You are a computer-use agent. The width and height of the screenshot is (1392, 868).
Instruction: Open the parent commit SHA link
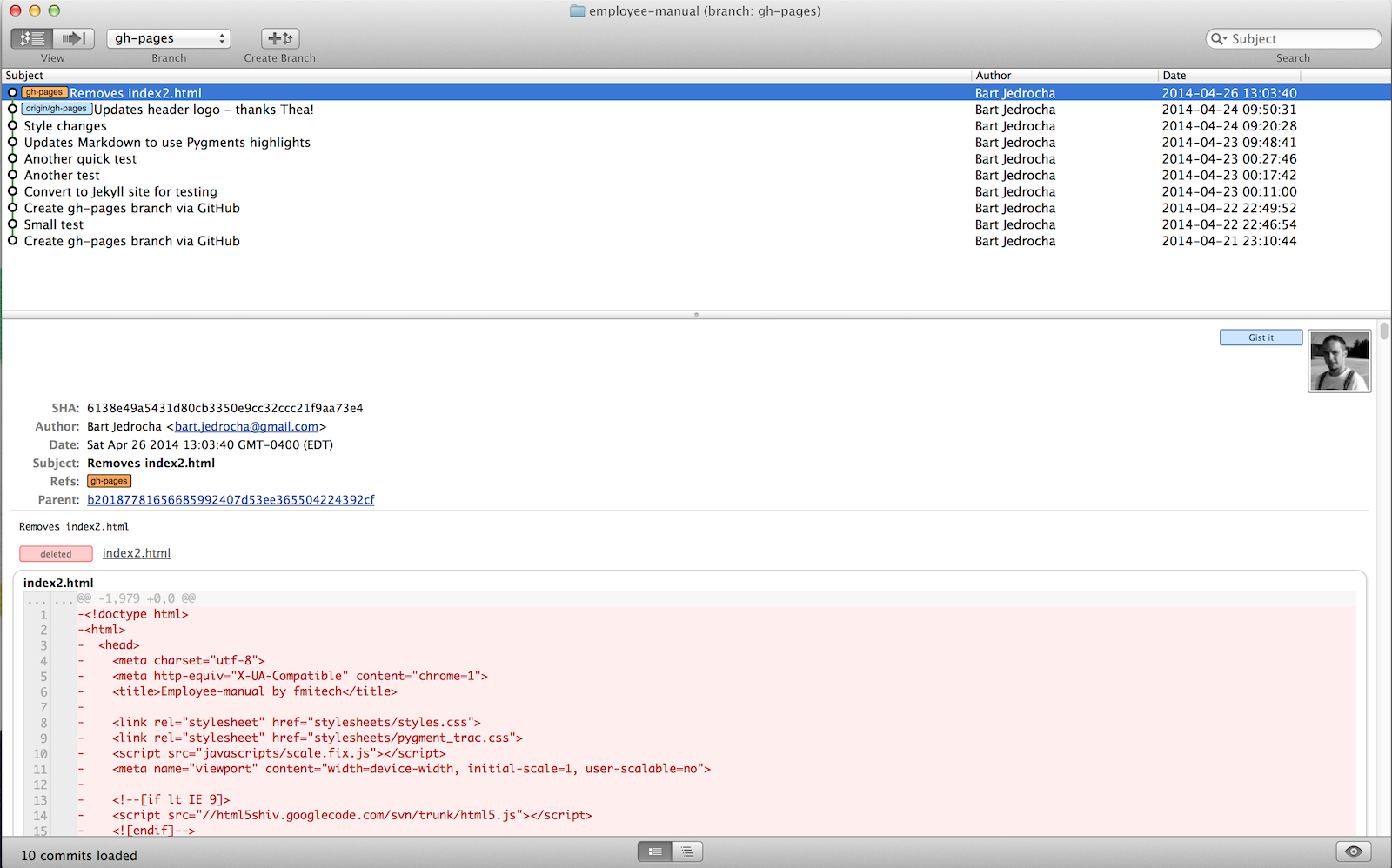231,500
